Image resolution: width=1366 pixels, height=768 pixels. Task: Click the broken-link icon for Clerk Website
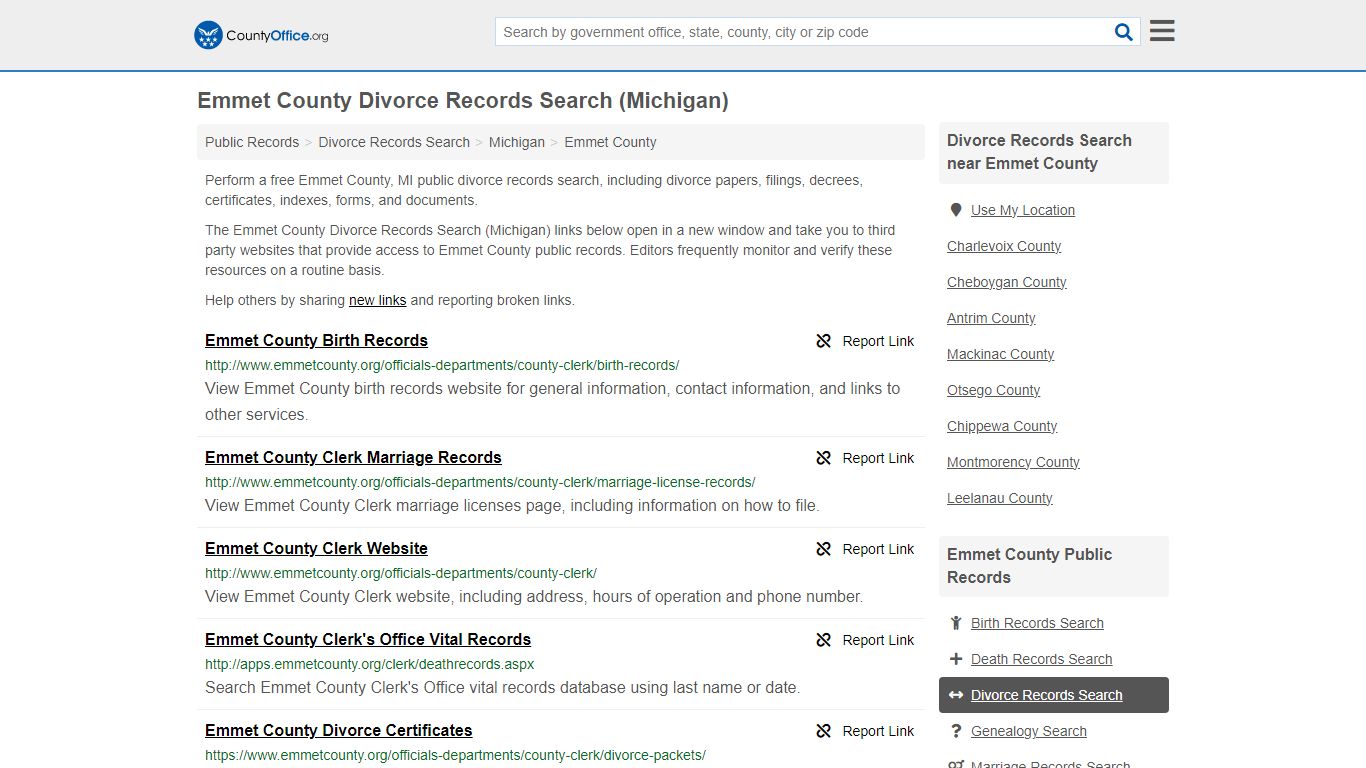coord(824,549)
